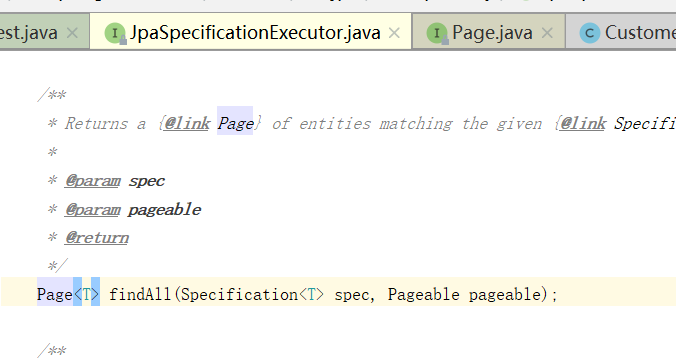Click the interface icon on Page.java tab

pyautogui.click(x=437, y=33)
